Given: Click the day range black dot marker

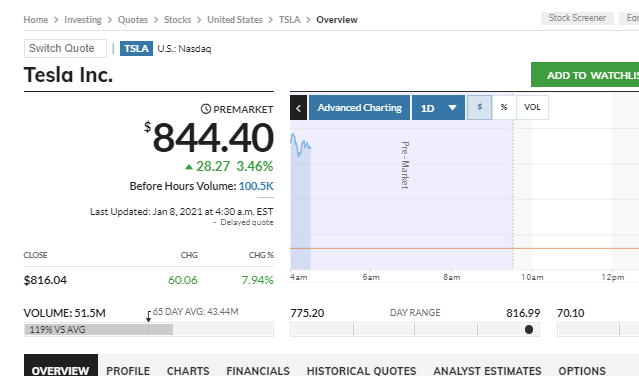Looking at the screenshot, I should pos(529,330).
